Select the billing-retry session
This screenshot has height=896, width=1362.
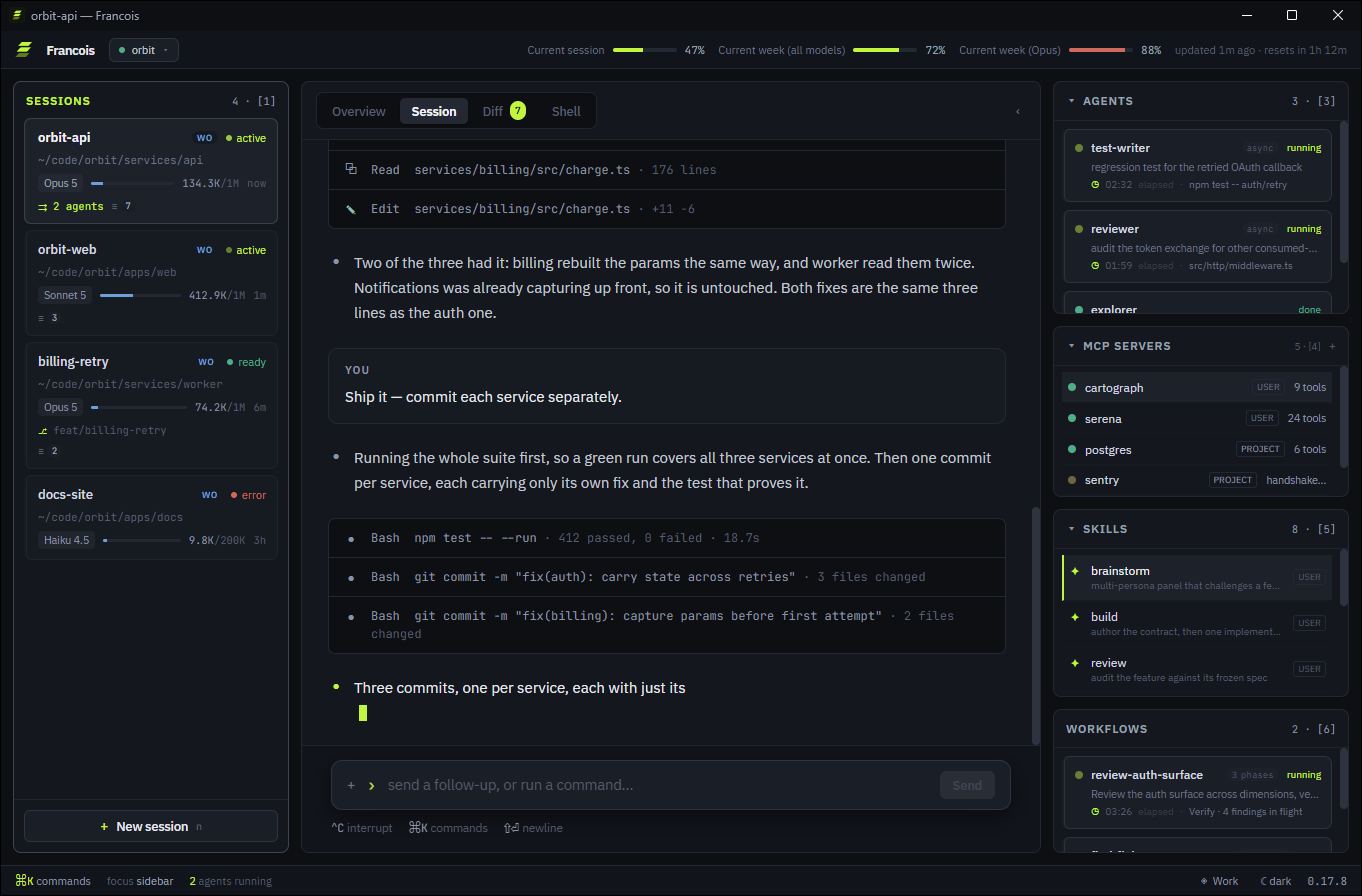151,405
